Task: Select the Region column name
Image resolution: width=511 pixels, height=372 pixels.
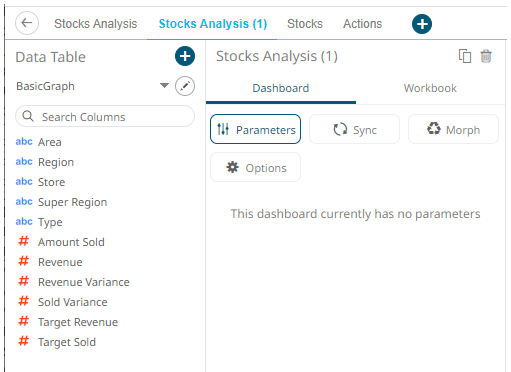Action: tap(56, 162)
